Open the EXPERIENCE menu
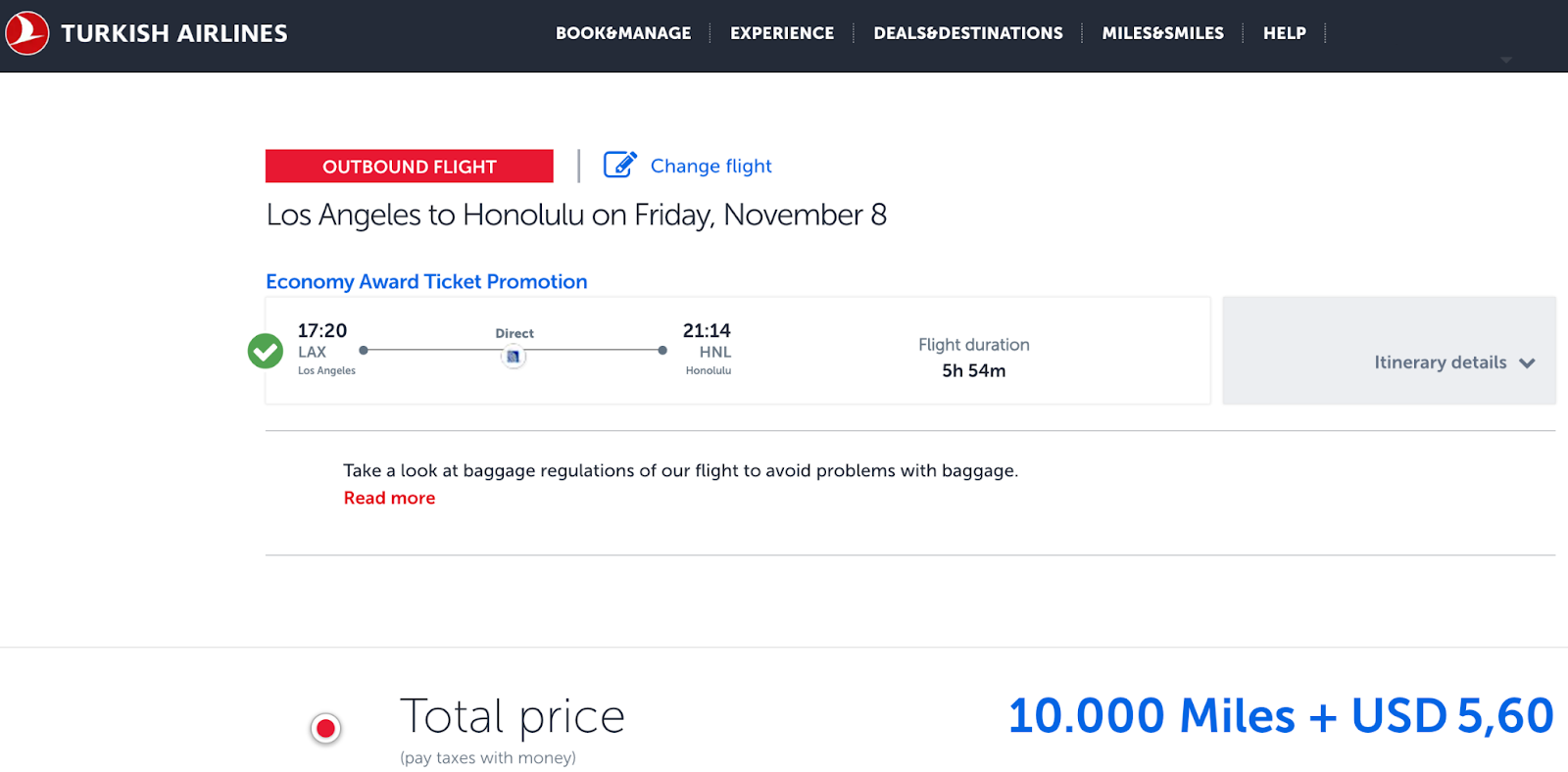This screenshot has height=772, width=1568. (782, 33)
